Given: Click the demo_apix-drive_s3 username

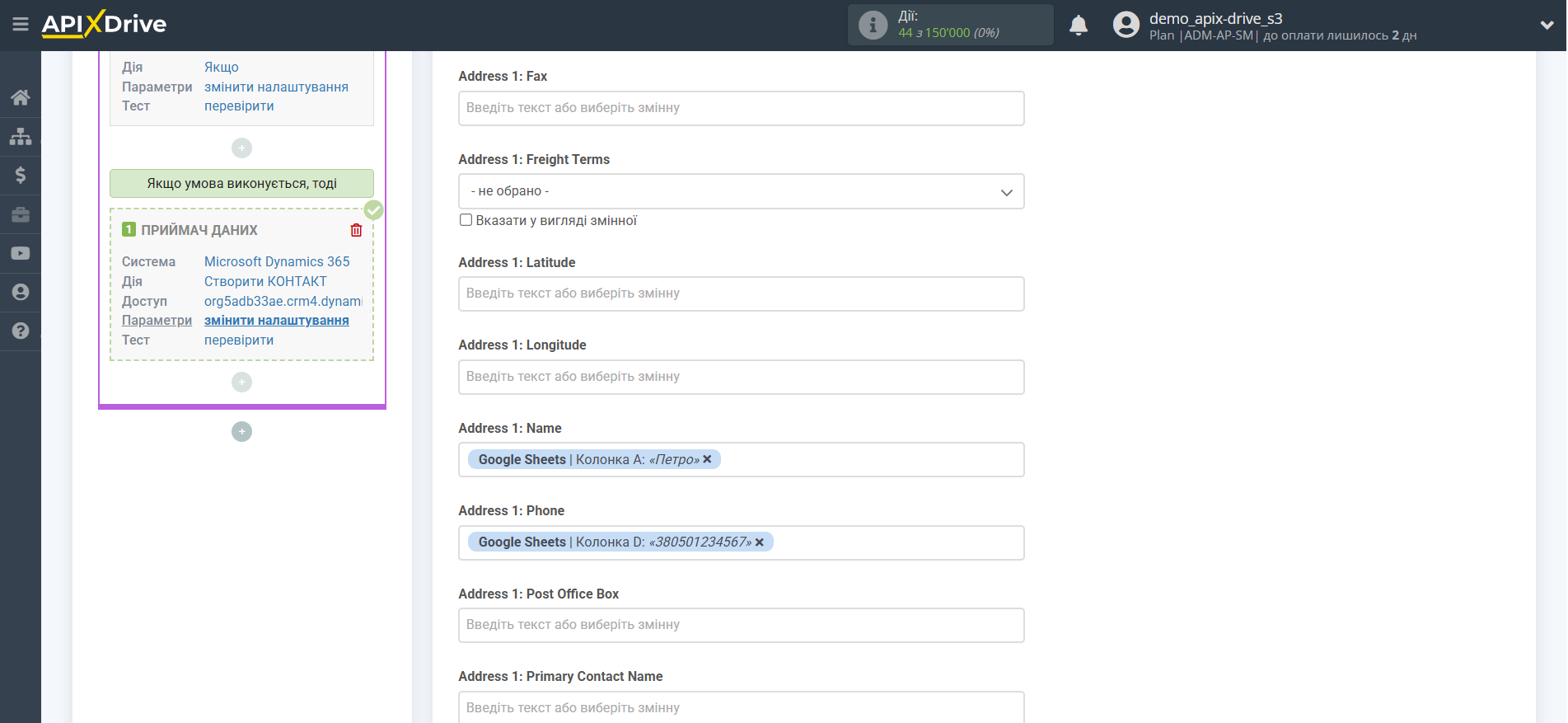Looking at the screenshot, I should tap(1215, 18).
